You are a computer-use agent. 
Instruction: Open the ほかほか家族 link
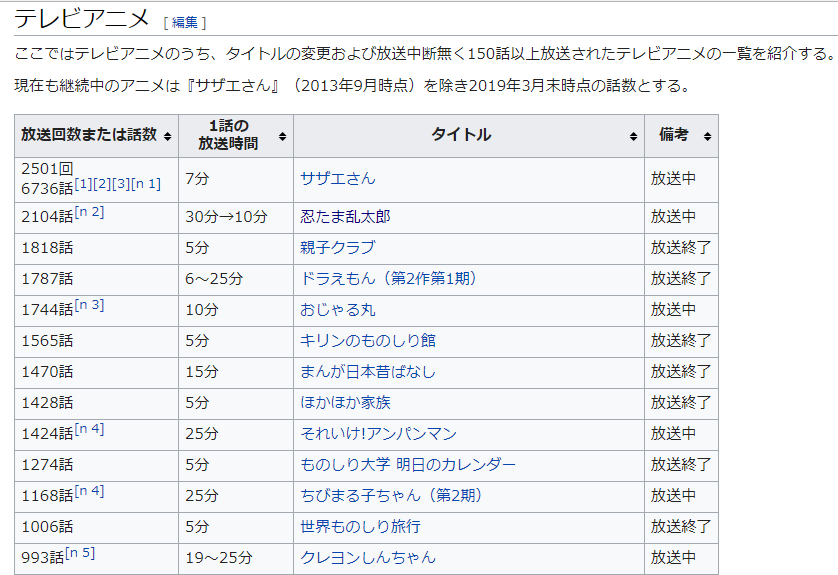coord(345,402)
